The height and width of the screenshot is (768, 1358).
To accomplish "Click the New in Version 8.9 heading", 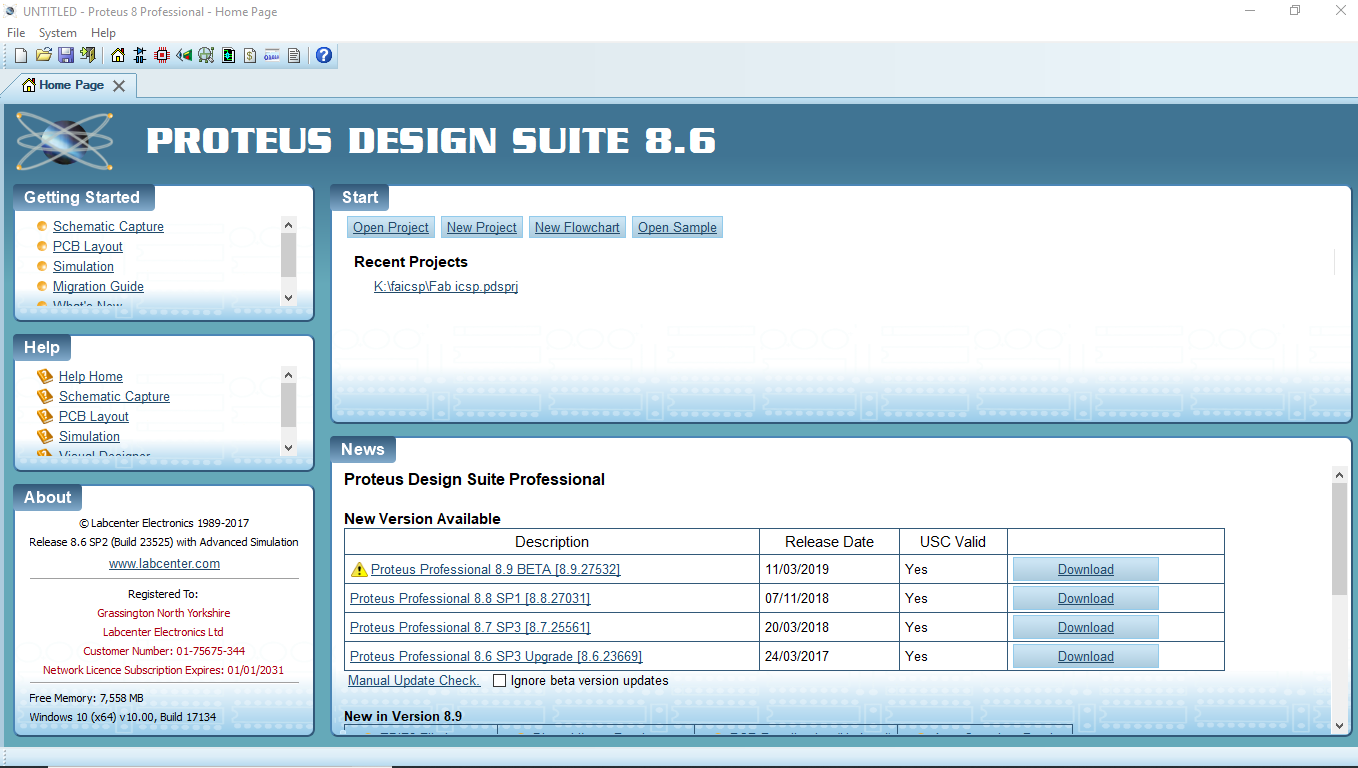I will point(403,716).
